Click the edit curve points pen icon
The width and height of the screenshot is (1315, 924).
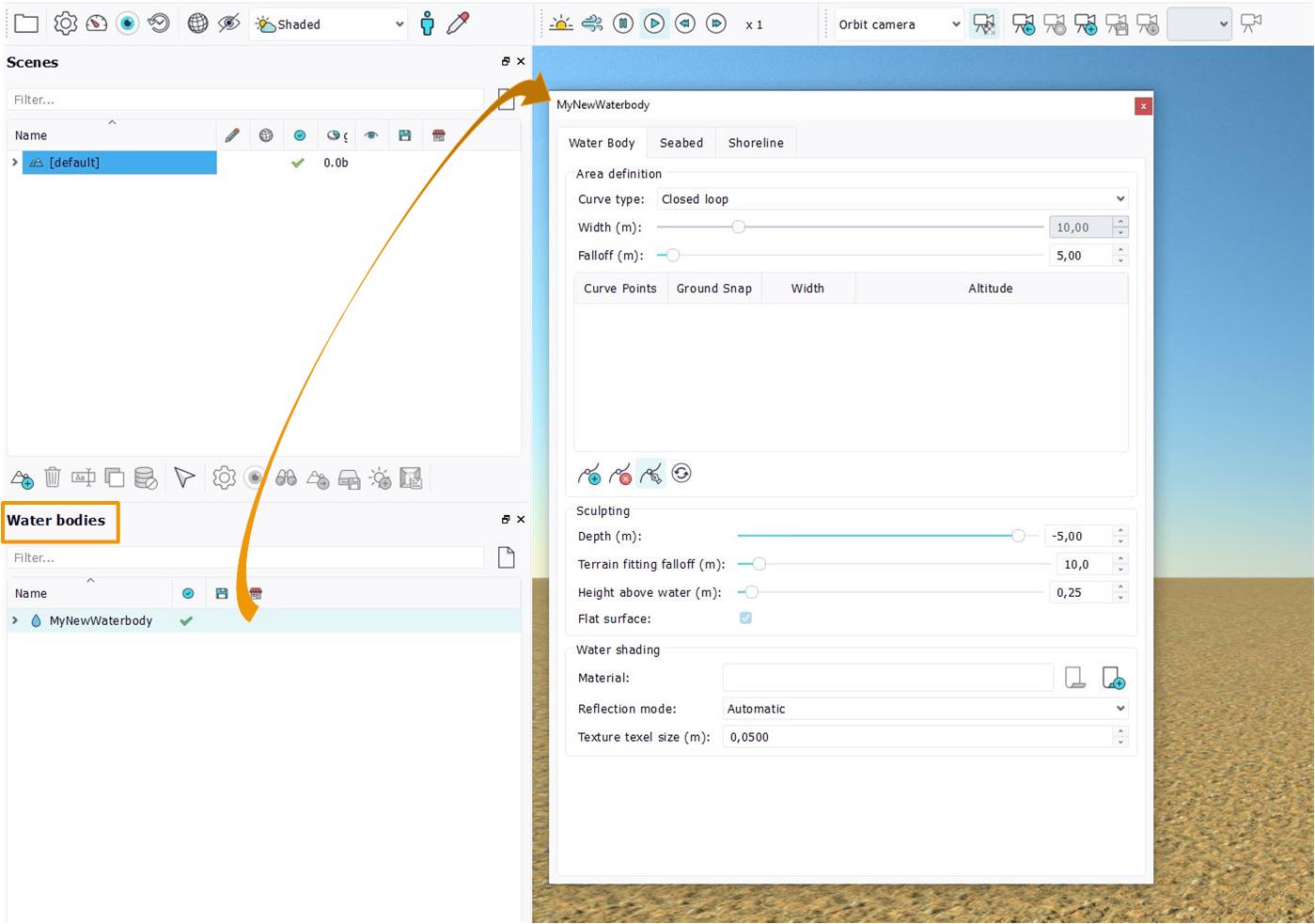click(x=650, y=475)
